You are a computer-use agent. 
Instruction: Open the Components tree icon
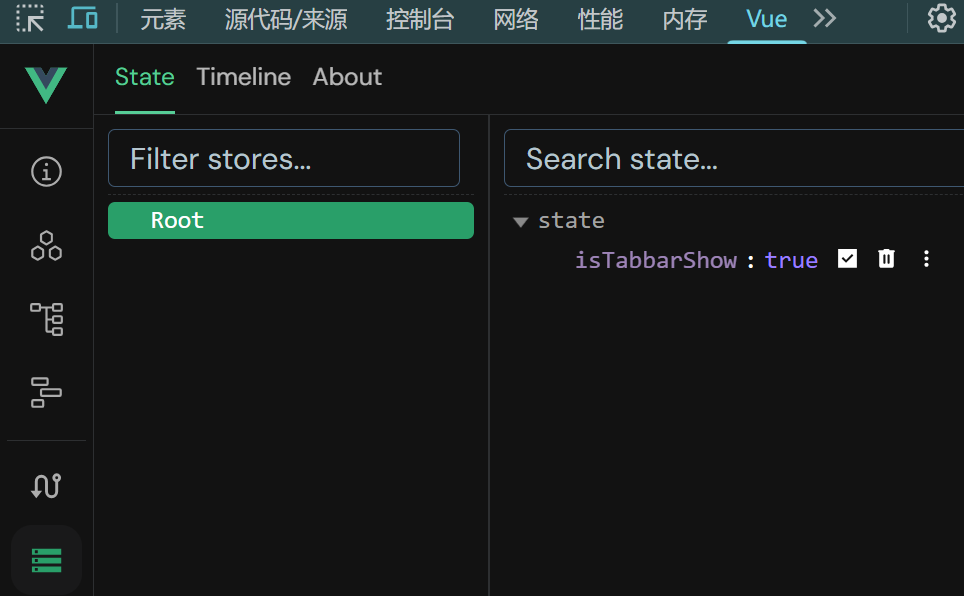[46, 319]
